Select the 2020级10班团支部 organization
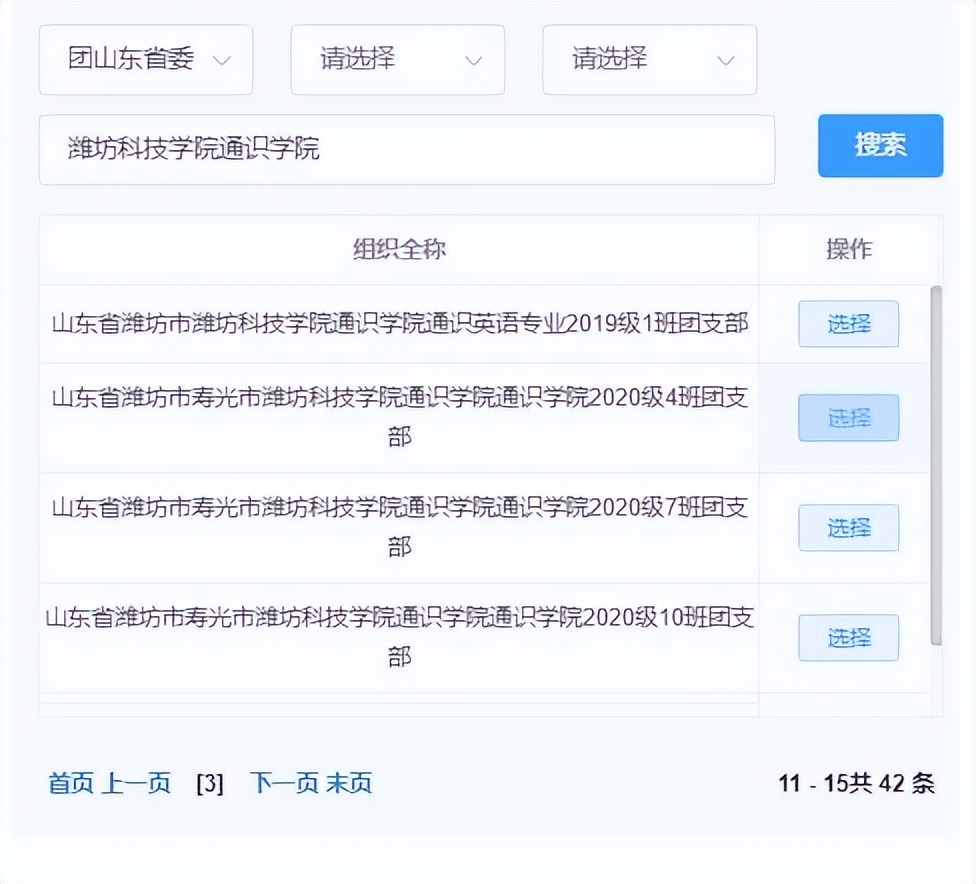The height and width of the screenshot is (884, 976). click(x=848, y=638)
